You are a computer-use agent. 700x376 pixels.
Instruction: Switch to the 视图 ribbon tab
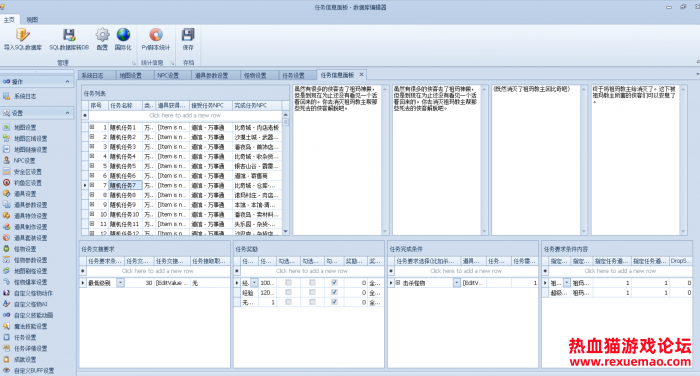32,20
